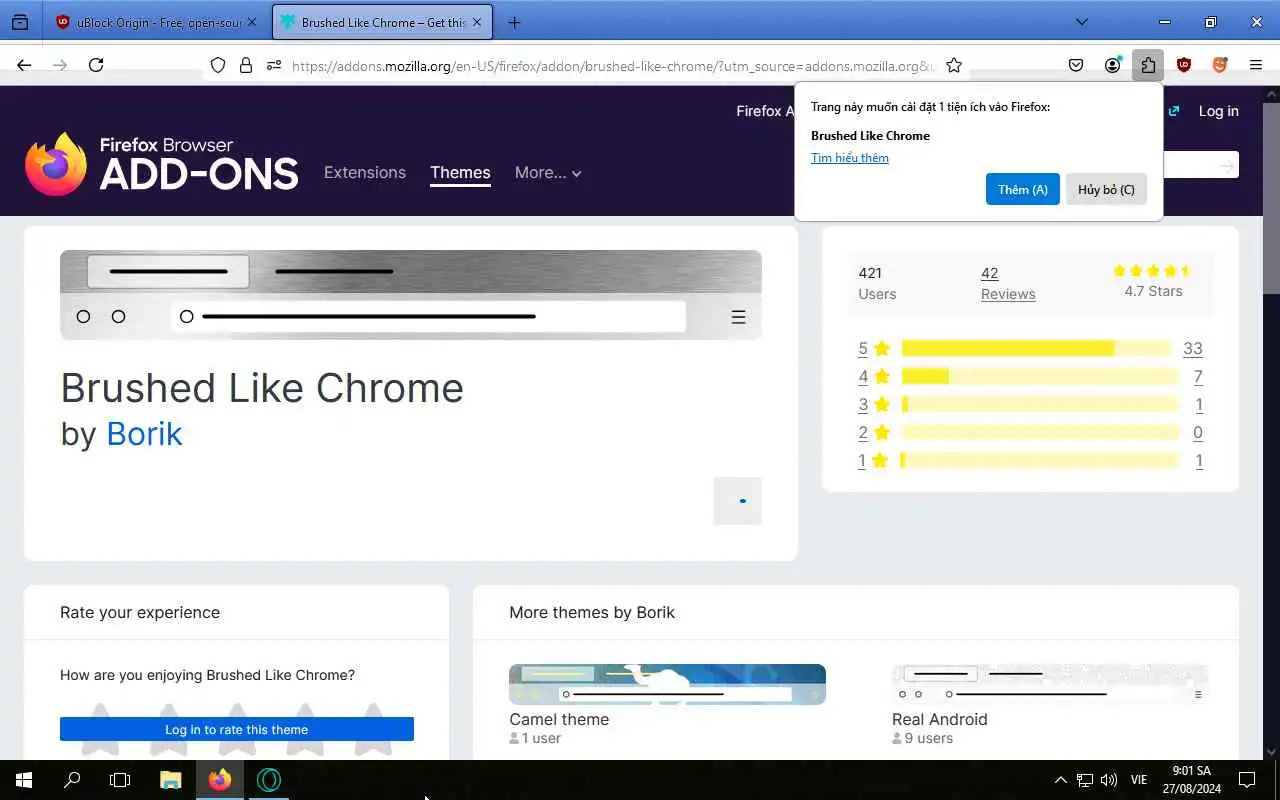Reload the current page
The width and height of the screenshot is (1280, 800).
pyautogui.click(x=96, y=65)
